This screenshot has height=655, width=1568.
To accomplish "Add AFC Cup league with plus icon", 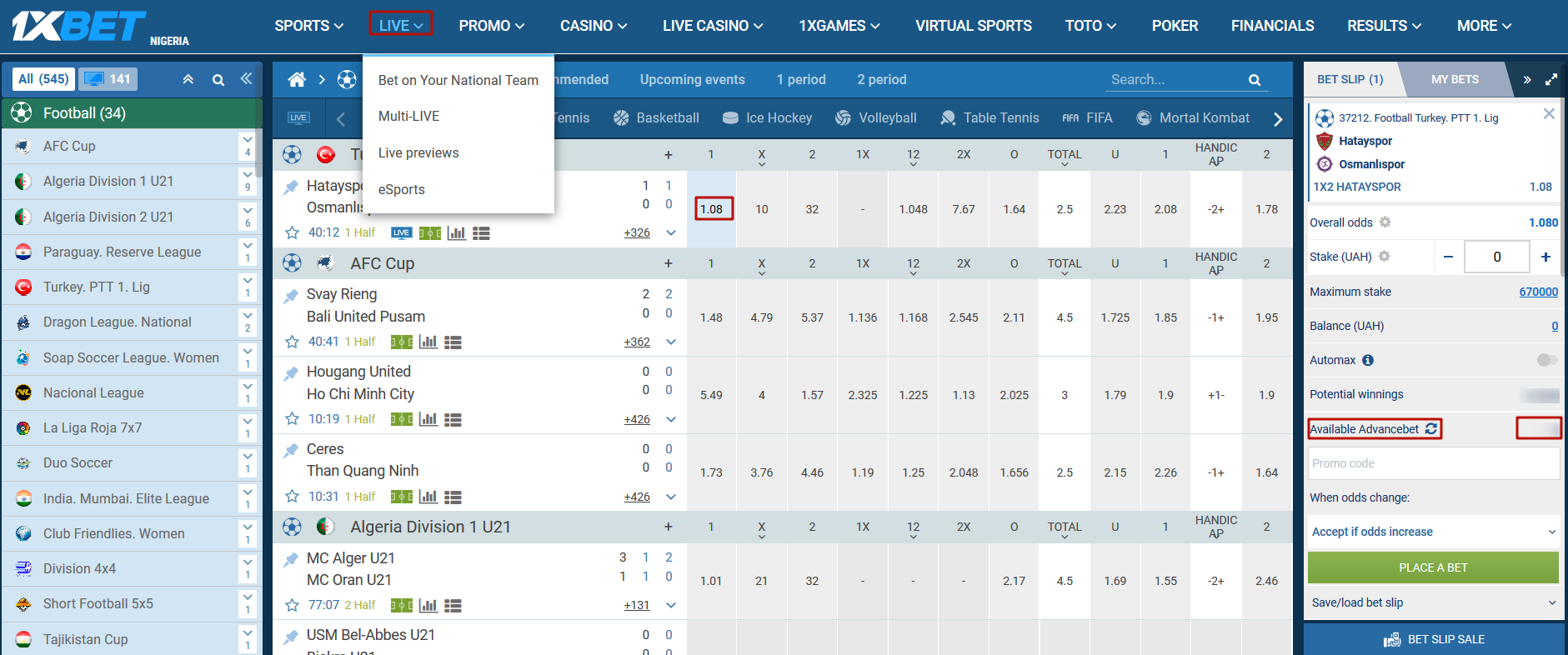I will coord(668,263).
